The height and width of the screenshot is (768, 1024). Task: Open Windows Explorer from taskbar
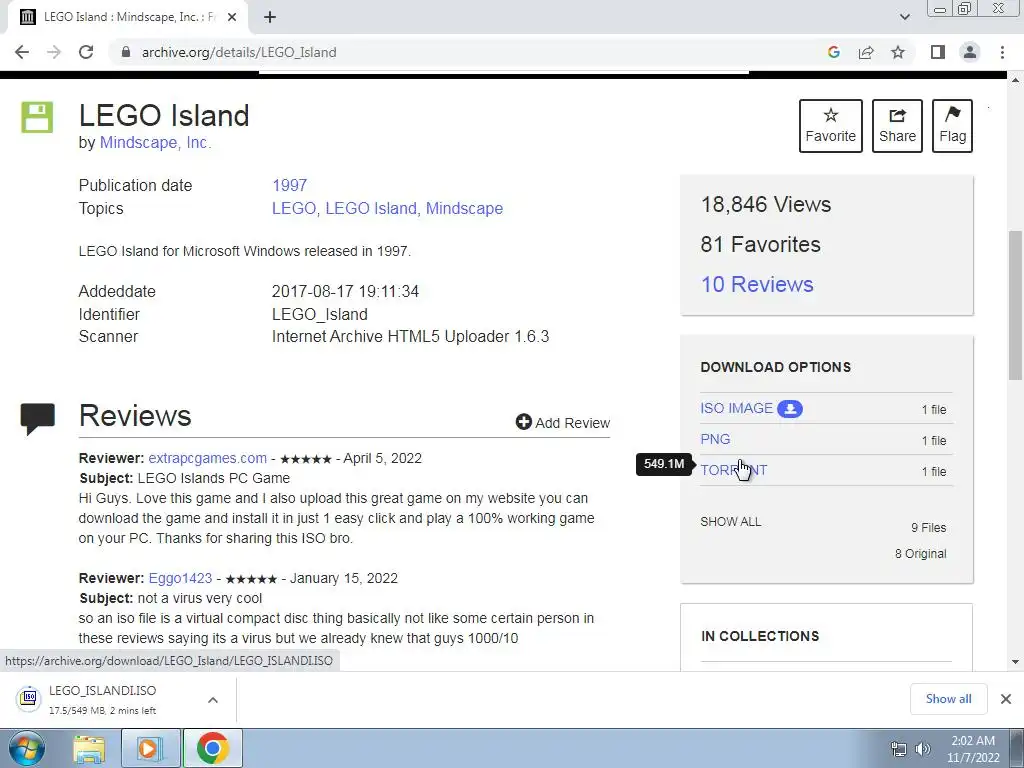tap(89, 748)
